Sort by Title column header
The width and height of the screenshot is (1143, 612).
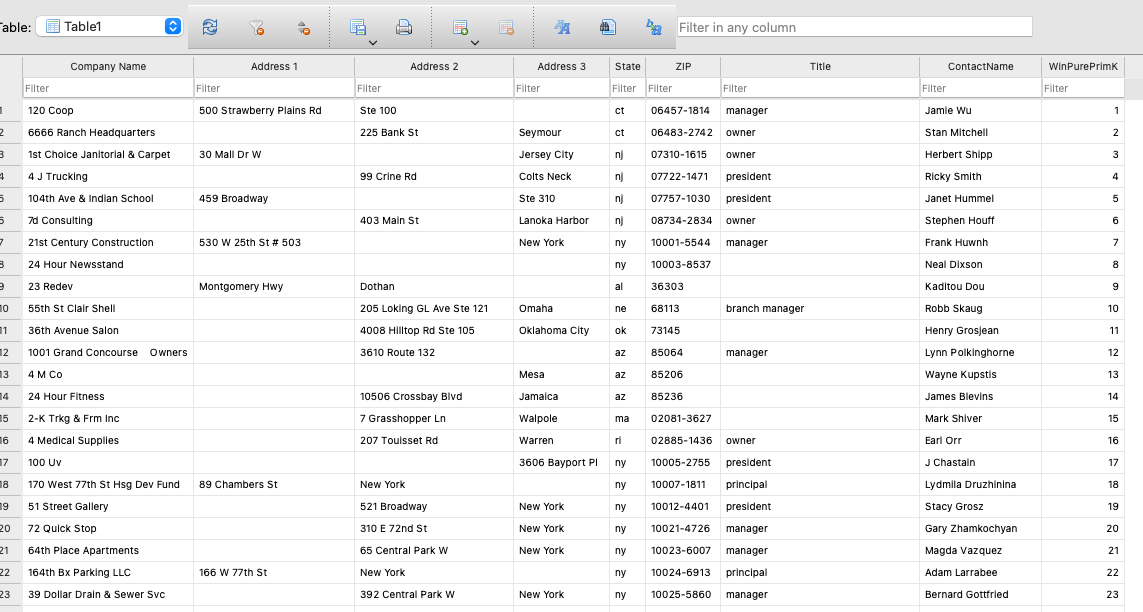tap(820, 66)
